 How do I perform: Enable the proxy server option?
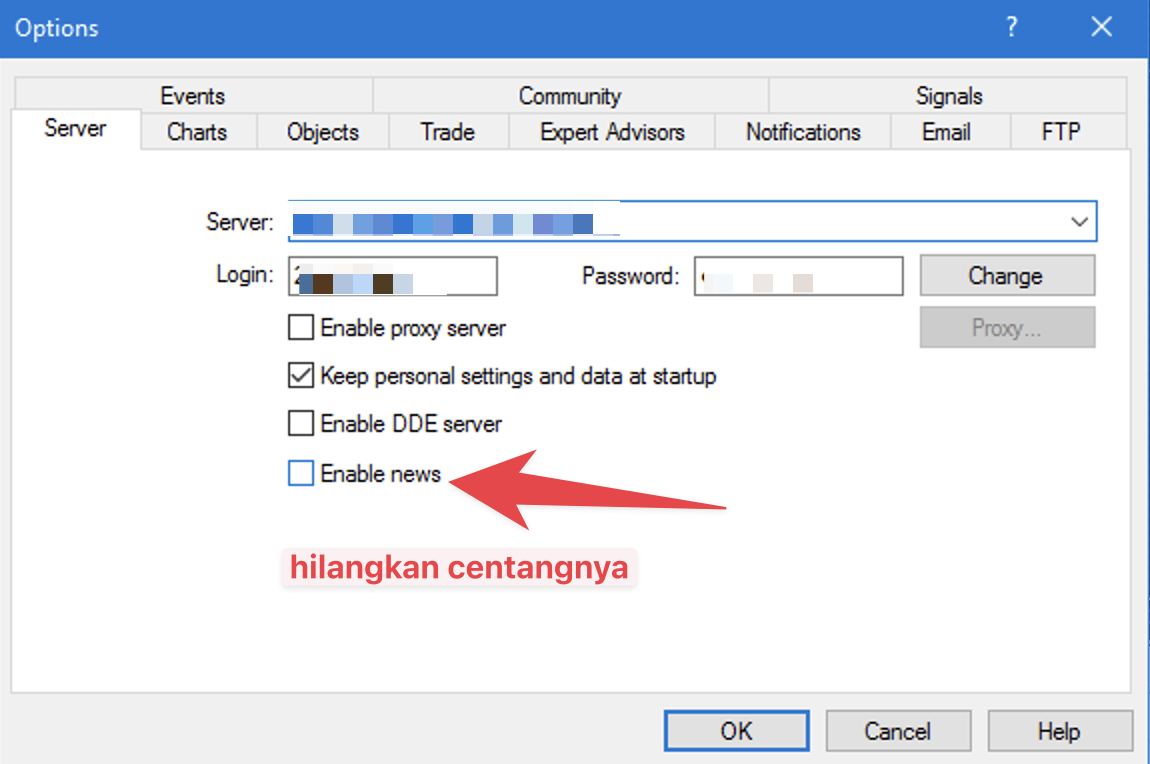300,327
